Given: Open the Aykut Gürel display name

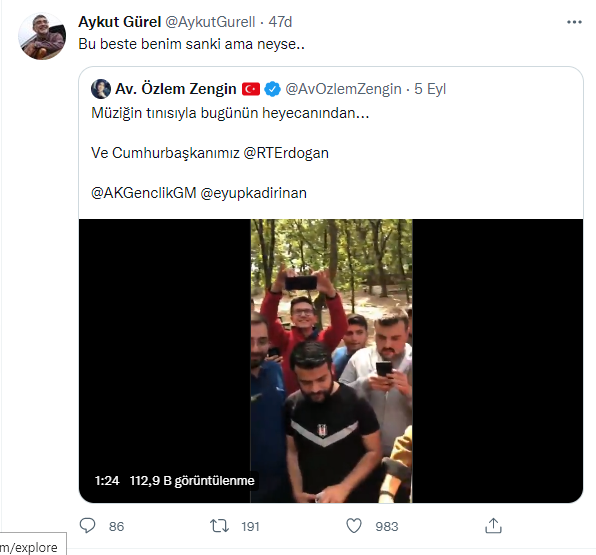Looking at the screenshot, I should (120, 22).
